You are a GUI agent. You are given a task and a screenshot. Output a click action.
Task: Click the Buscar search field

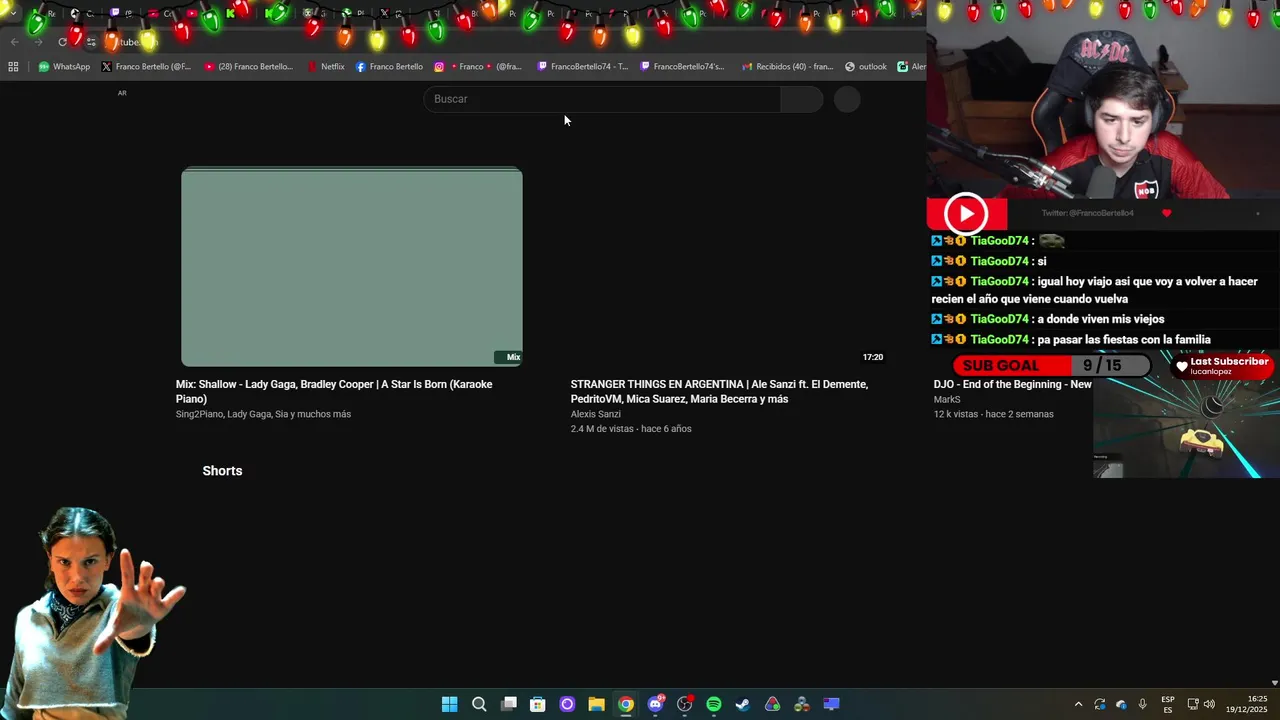point(602,99)
